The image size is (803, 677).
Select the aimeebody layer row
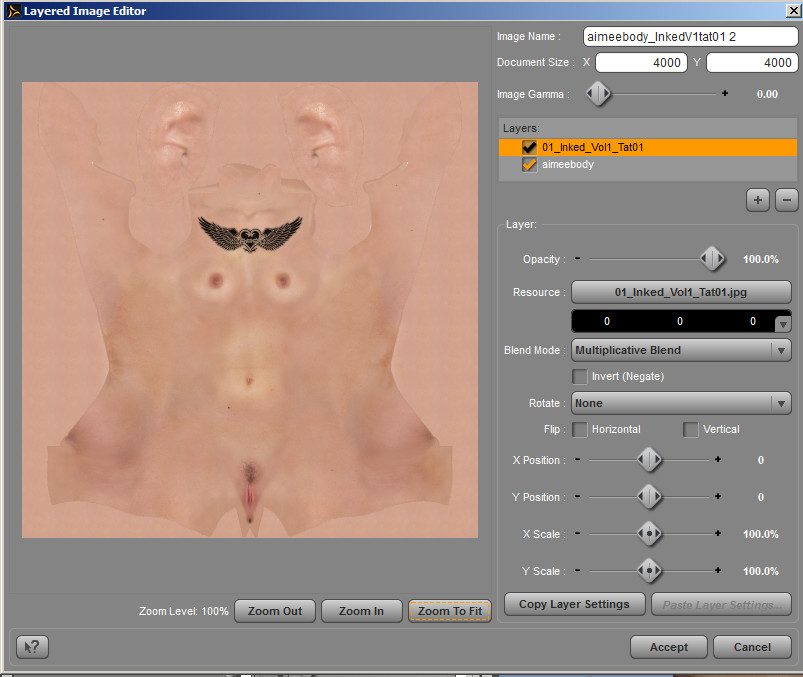coord(648,164)
